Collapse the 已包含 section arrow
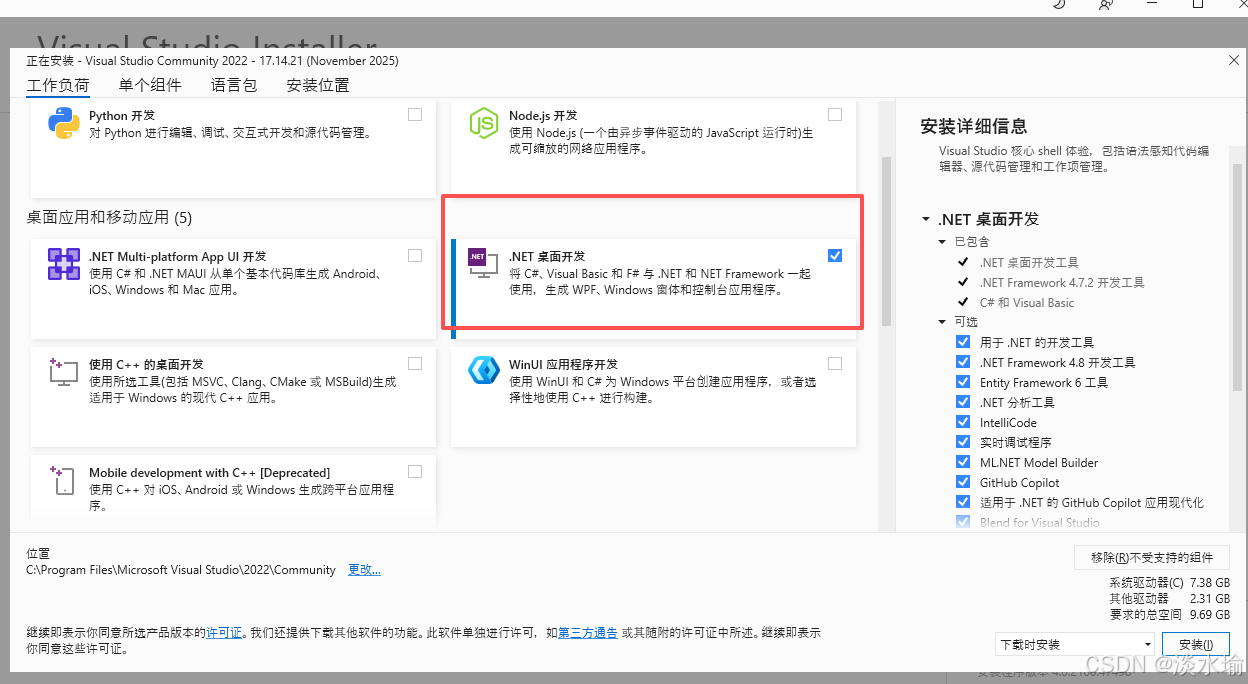 (943, 242)
